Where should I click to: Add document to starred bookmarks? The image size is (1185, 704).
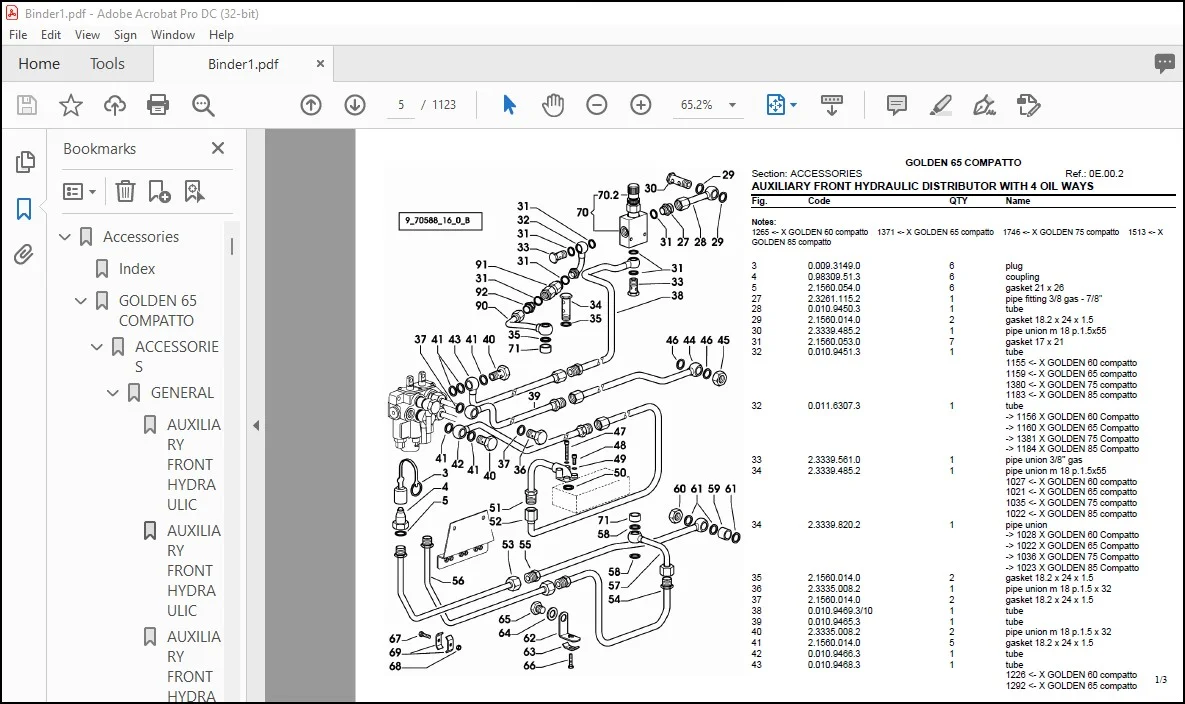[x=70, y=105]
